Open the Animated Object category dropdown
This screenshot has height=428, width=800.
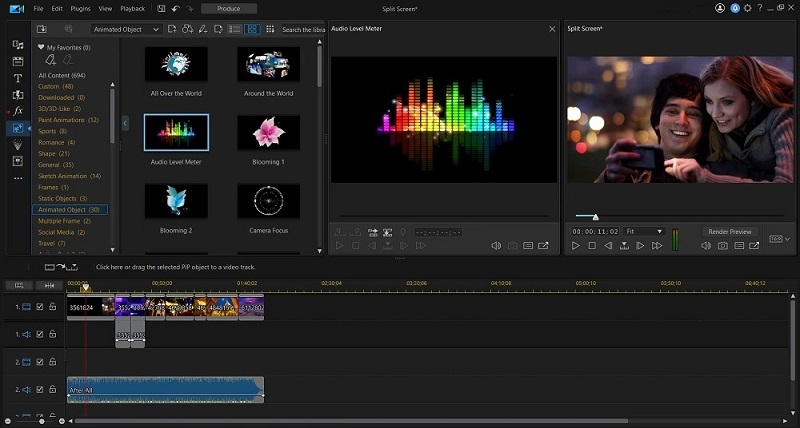click(126, 30)
